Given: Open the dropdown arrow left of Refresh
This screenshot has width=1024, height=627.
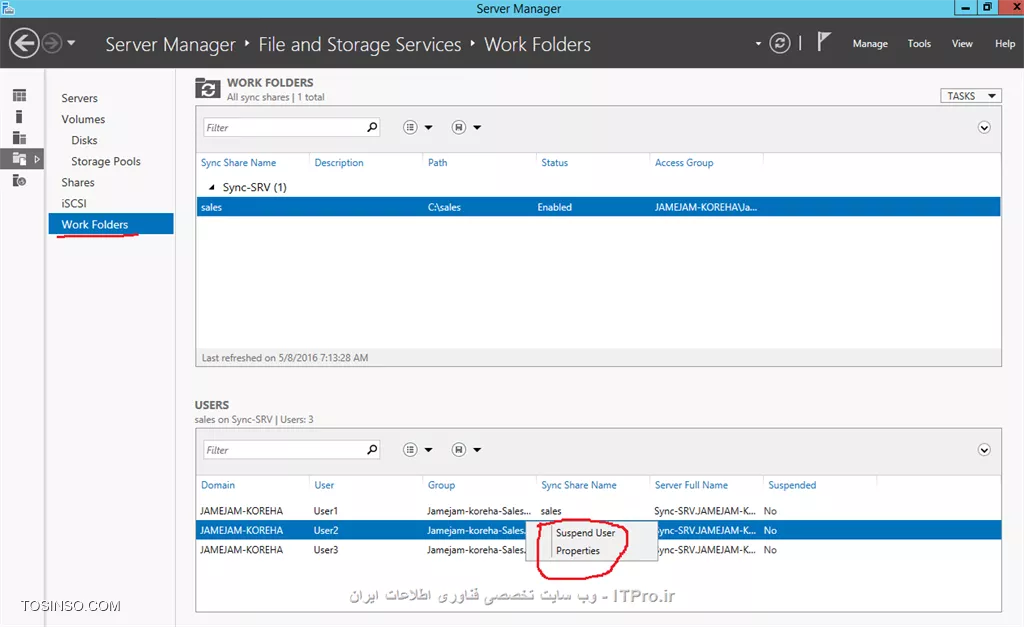Looking at the screenshot, I should click(x=758, y=44).
